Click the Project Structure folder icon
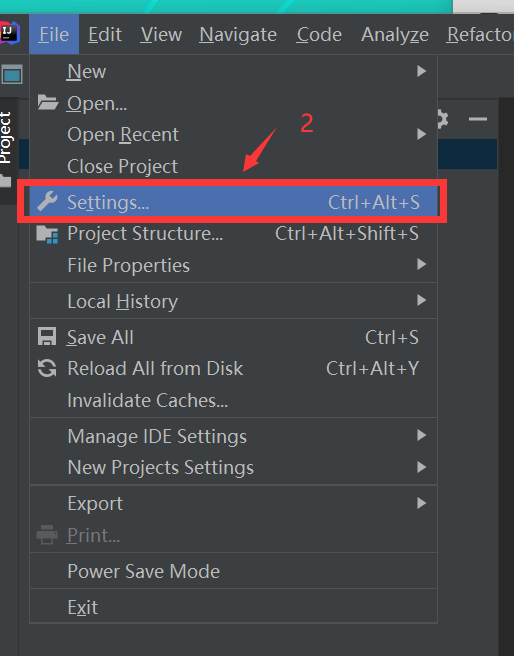Viewport: 514px width, 656px height. (47, 234)
